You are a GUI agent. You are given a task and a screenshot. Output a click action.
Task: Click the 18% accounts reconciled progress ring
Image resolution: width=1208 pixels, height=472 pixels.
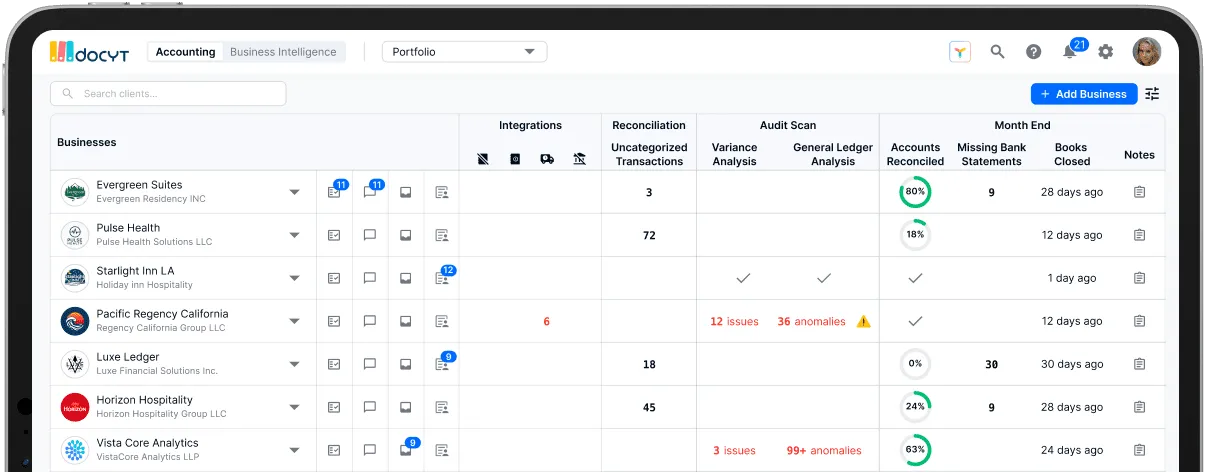(914, 235)
